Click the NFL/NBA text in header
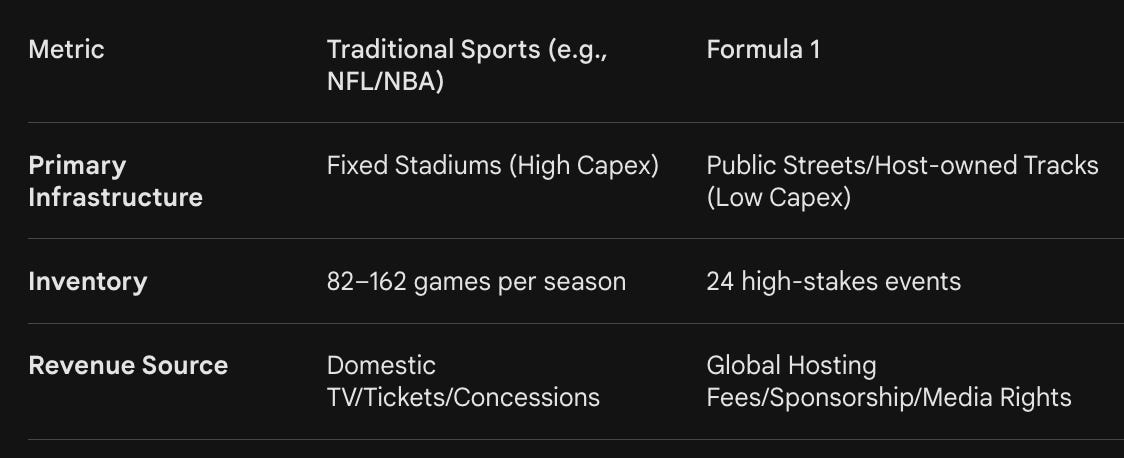The image size is (1124, 458). click(385, 82)
